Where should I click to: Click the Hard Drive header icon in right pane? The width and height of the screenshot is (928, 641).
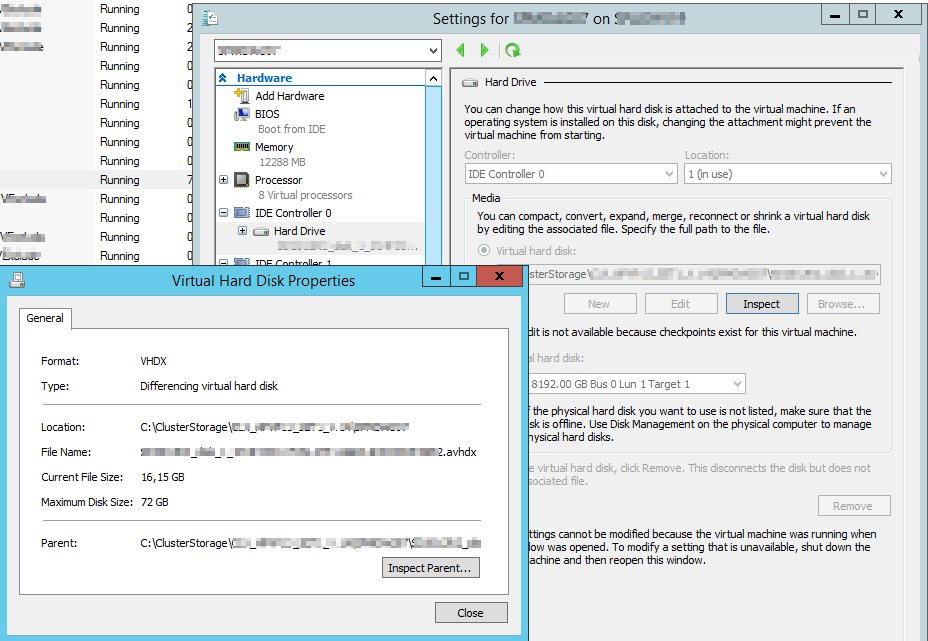[x=471, y=82]
